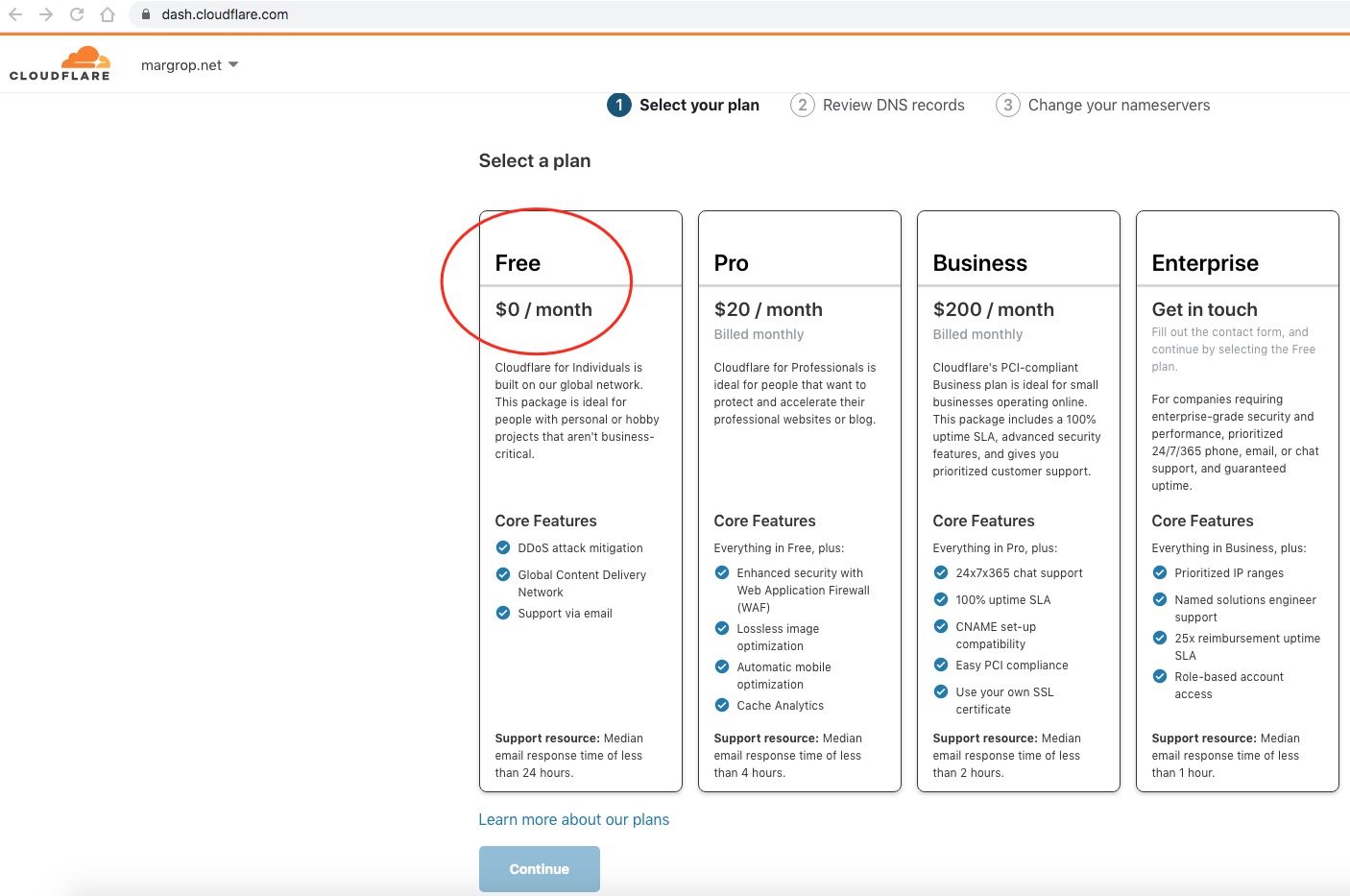1350x896 pixels.
Task: Click the check icon beside Named solutions engineer support
Action: pos(1159,599)
